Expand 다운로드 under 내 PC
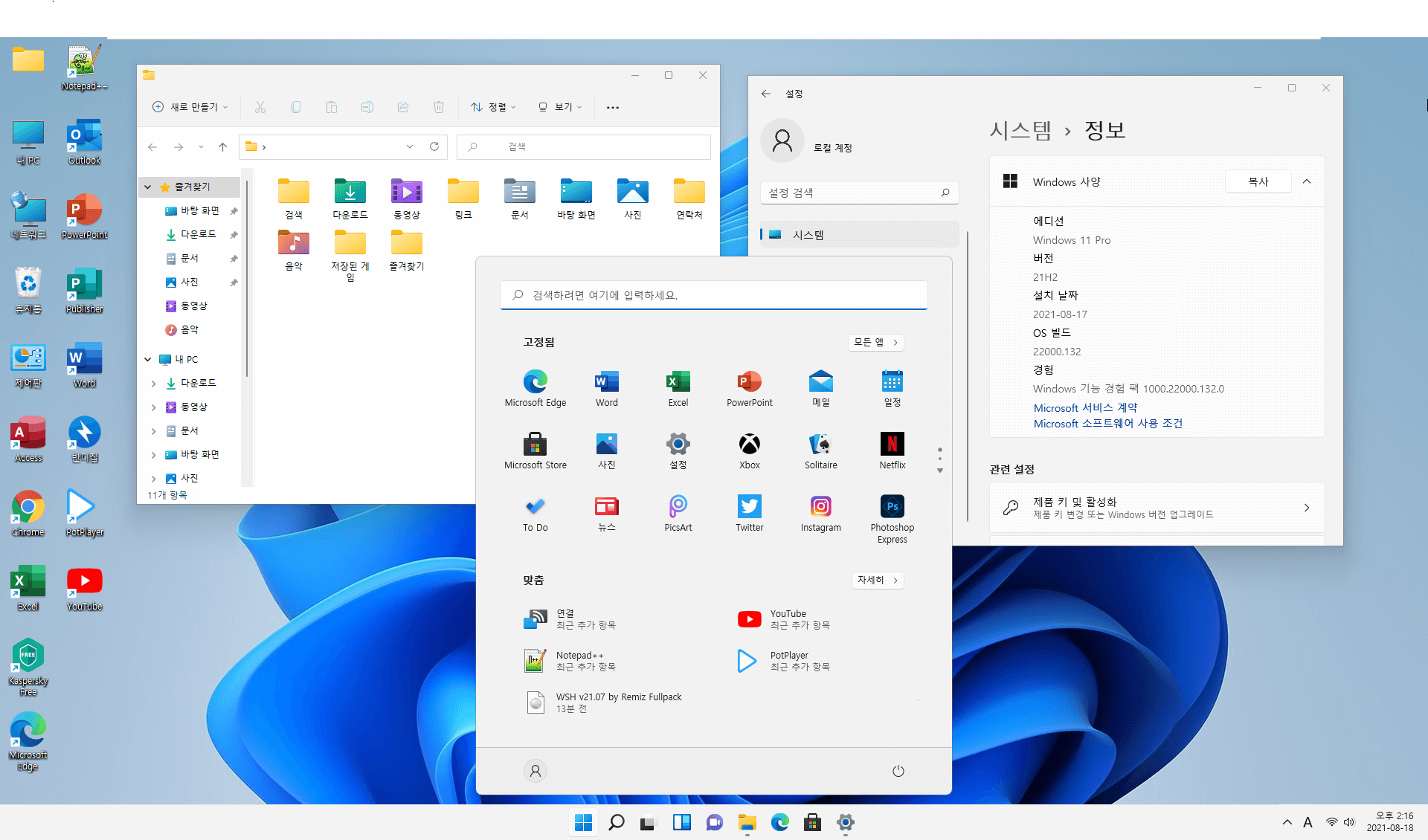The width and height of the screenshot is (1428, 840). click(x=154, y=384)
